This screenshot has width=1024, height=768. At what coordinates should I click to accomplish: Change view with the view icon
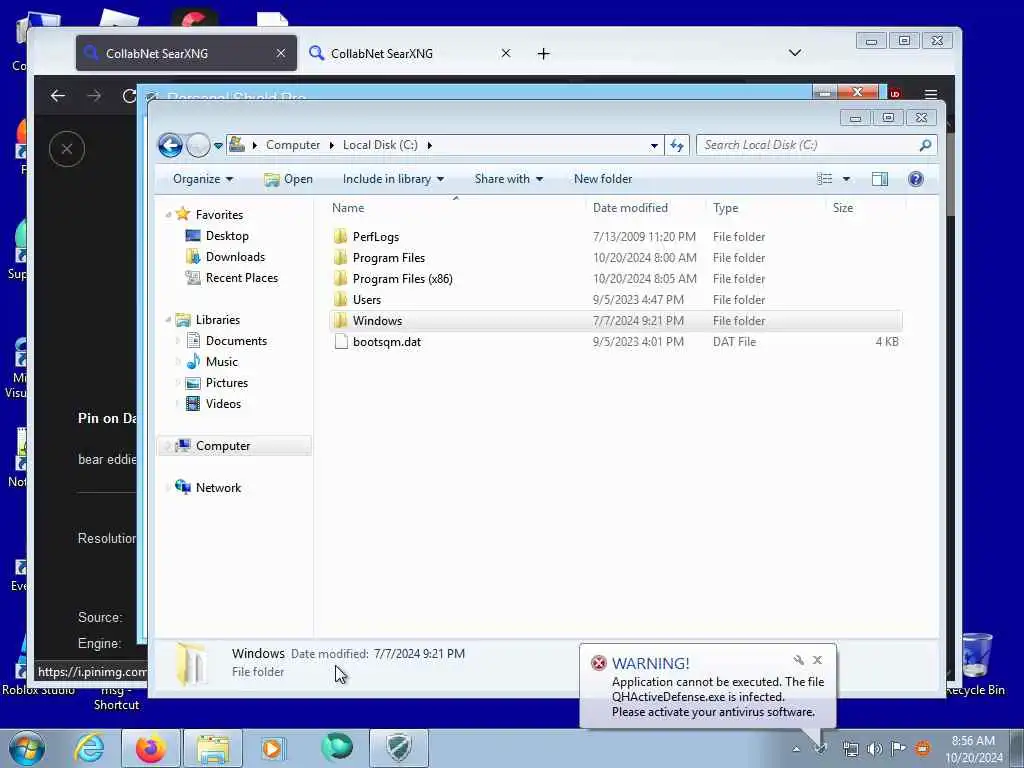pyautogui.click(x=825, y=179)
